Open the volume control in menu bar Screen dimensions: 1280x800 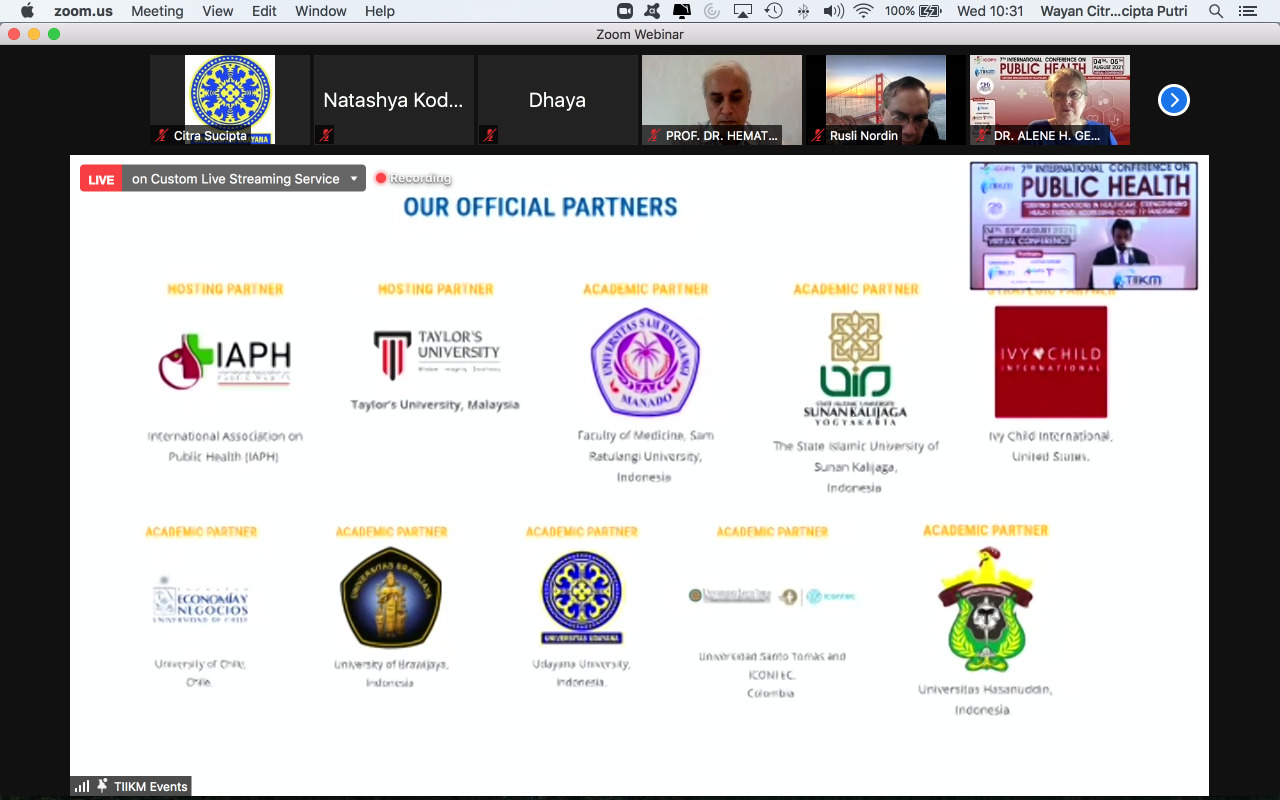(833, 11)
